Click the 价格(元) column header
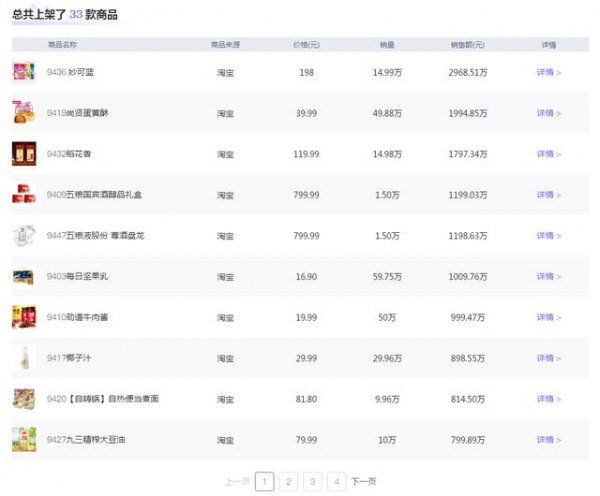 click(307, 45)
